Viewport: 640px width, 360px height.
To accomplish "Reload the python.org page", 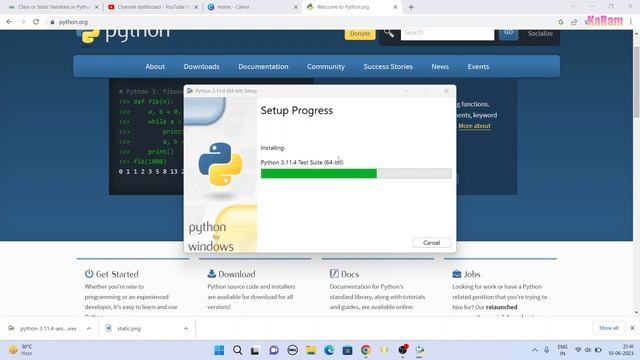I will click(36, 22).
